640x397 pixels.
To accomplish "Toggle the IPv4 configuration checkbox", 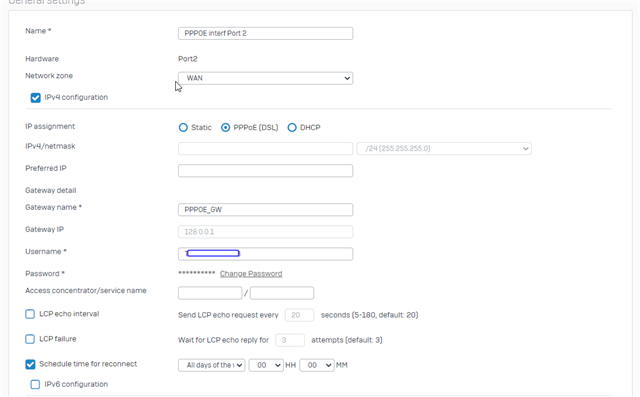I will tap(36, 98).
